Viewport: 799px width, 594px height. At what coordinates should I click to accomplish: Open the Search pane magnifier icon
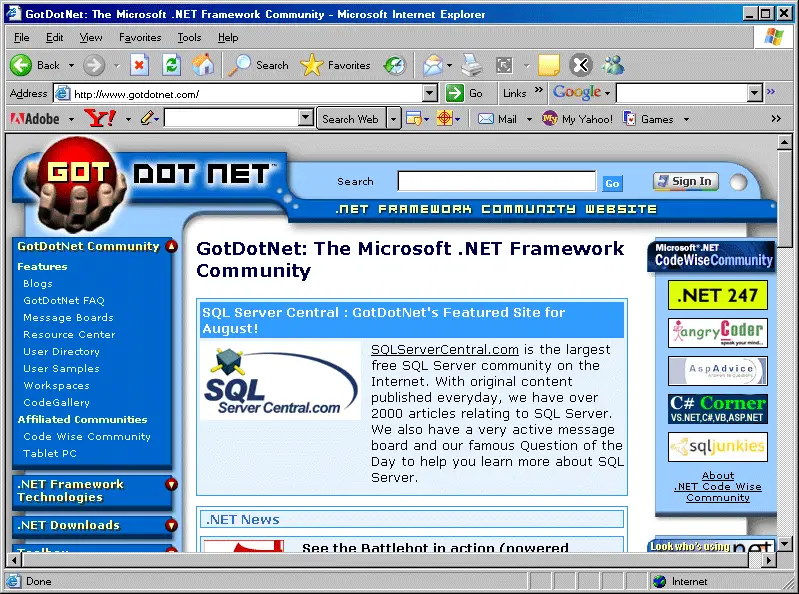[239, 65]
